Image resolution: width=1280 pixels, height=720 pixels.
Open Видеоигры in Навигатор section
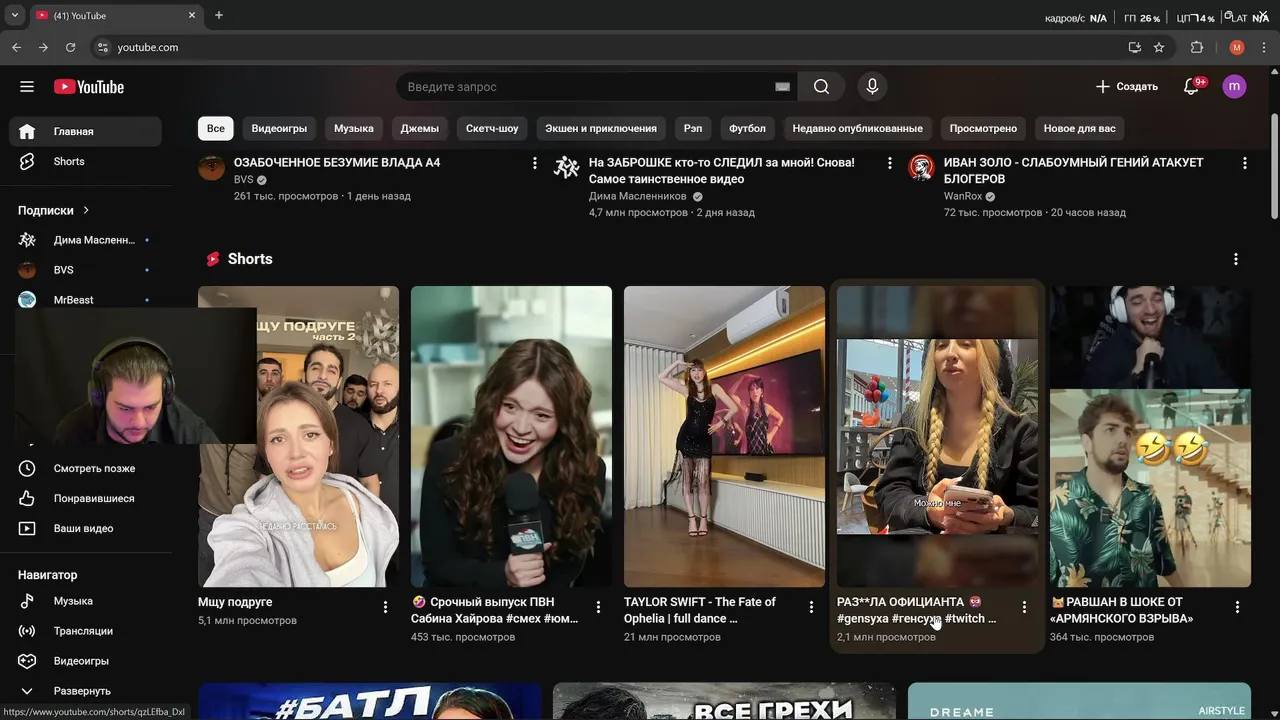click(85, 661)
